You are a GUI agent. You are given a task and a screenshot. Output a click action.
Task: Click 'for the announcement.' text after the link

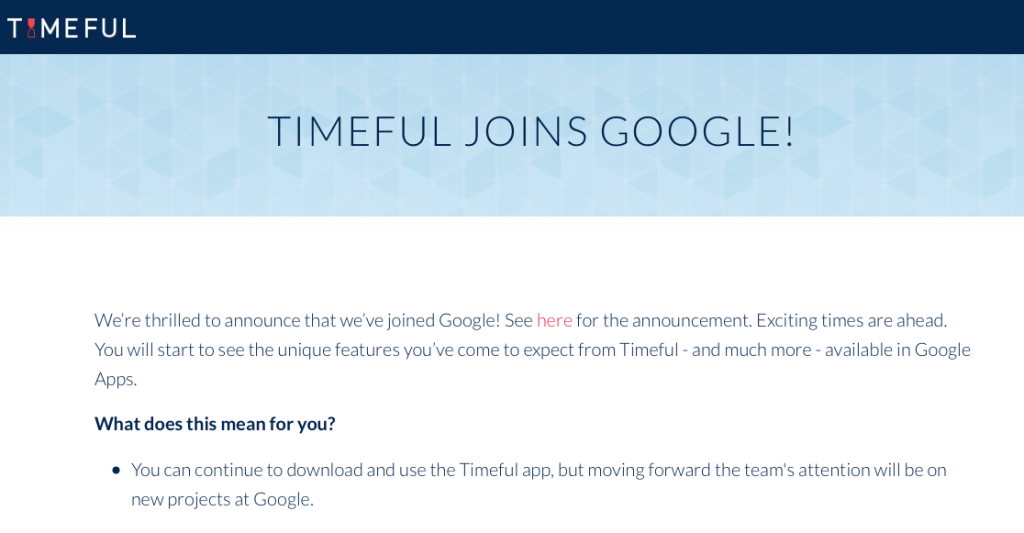[663, 320]
